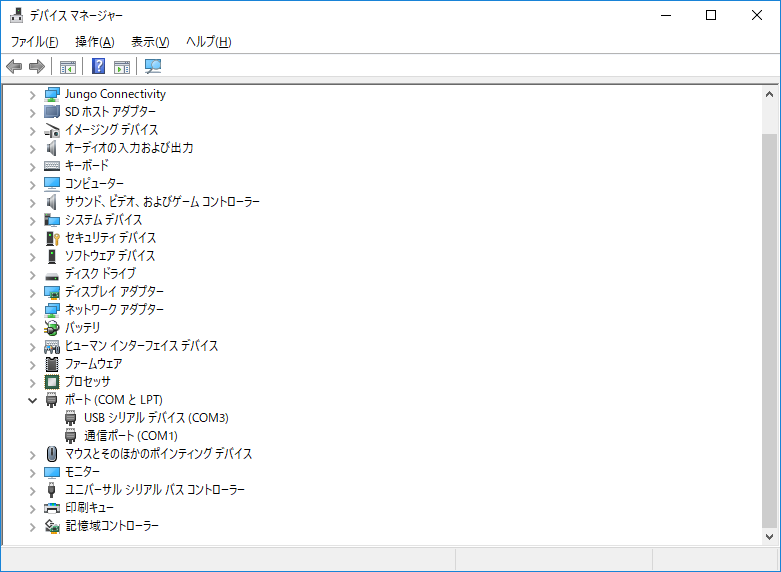
Task: Close the デバイス マネージャー window
Action: [x=757, y=15]
